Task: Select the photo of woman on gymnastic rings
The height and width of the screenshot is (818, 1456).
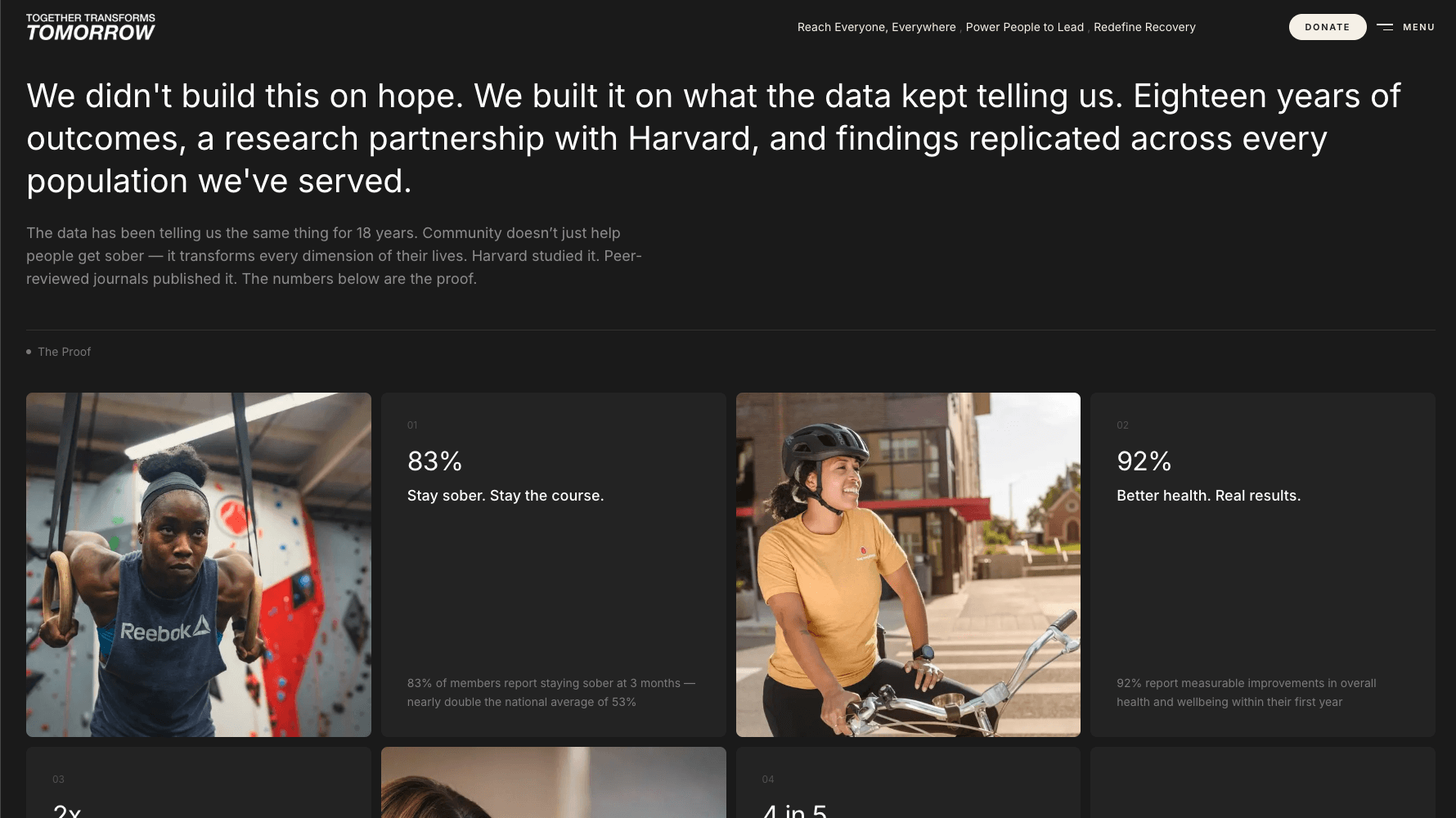Action: tap(199, 564)
